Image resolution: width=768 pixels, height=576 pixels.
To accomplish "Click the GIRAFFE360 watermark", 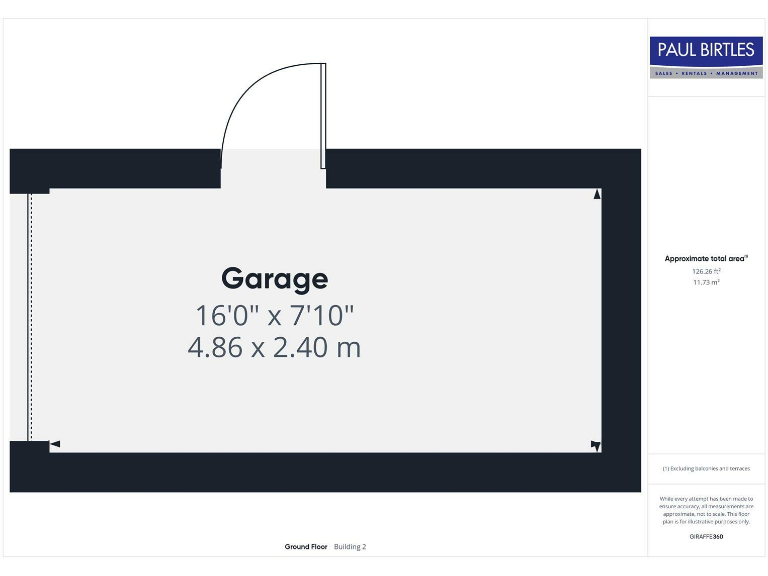I will click(706, 537).
